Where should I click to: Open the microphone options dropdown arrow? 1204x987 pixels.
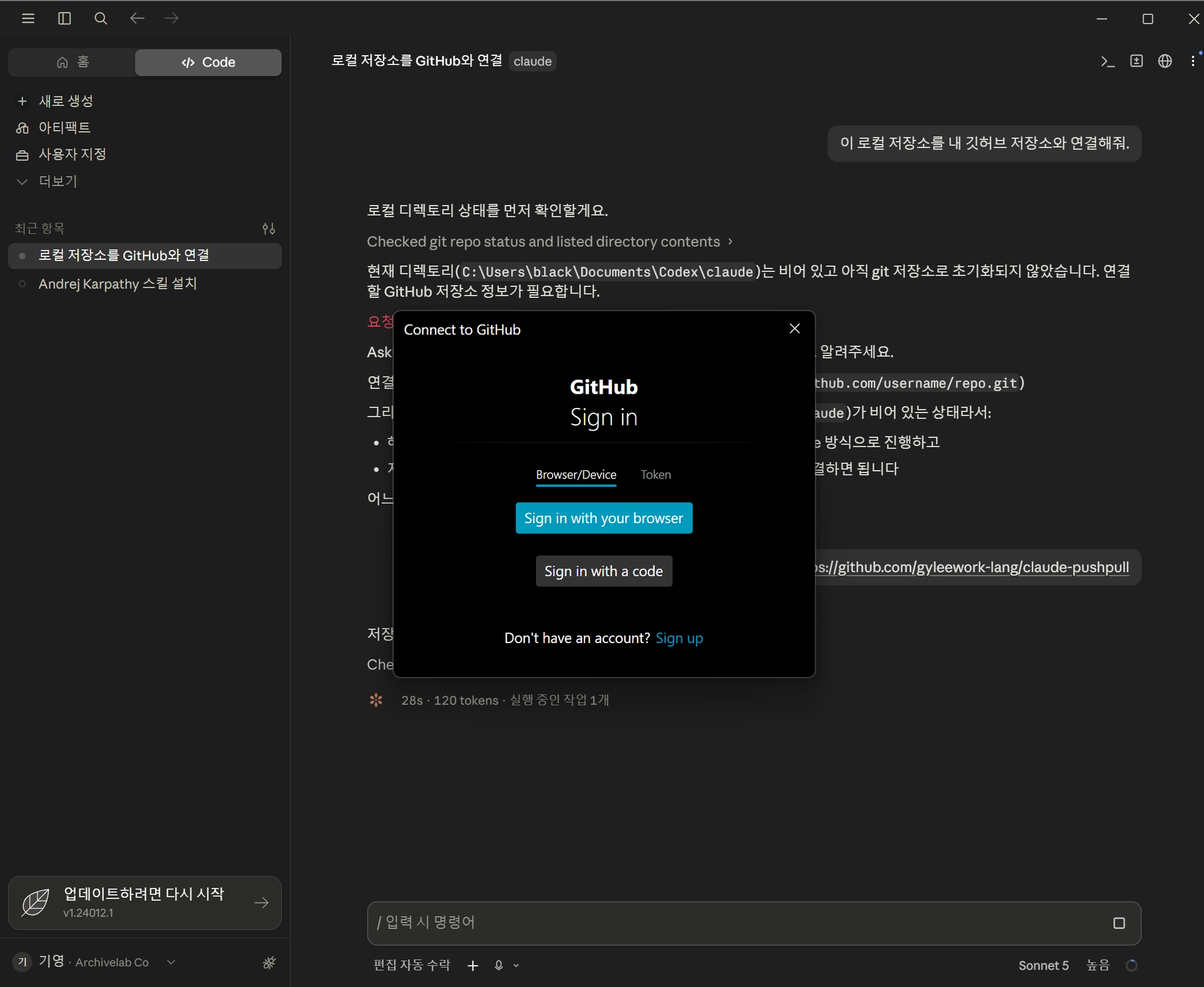click(516, 965)
